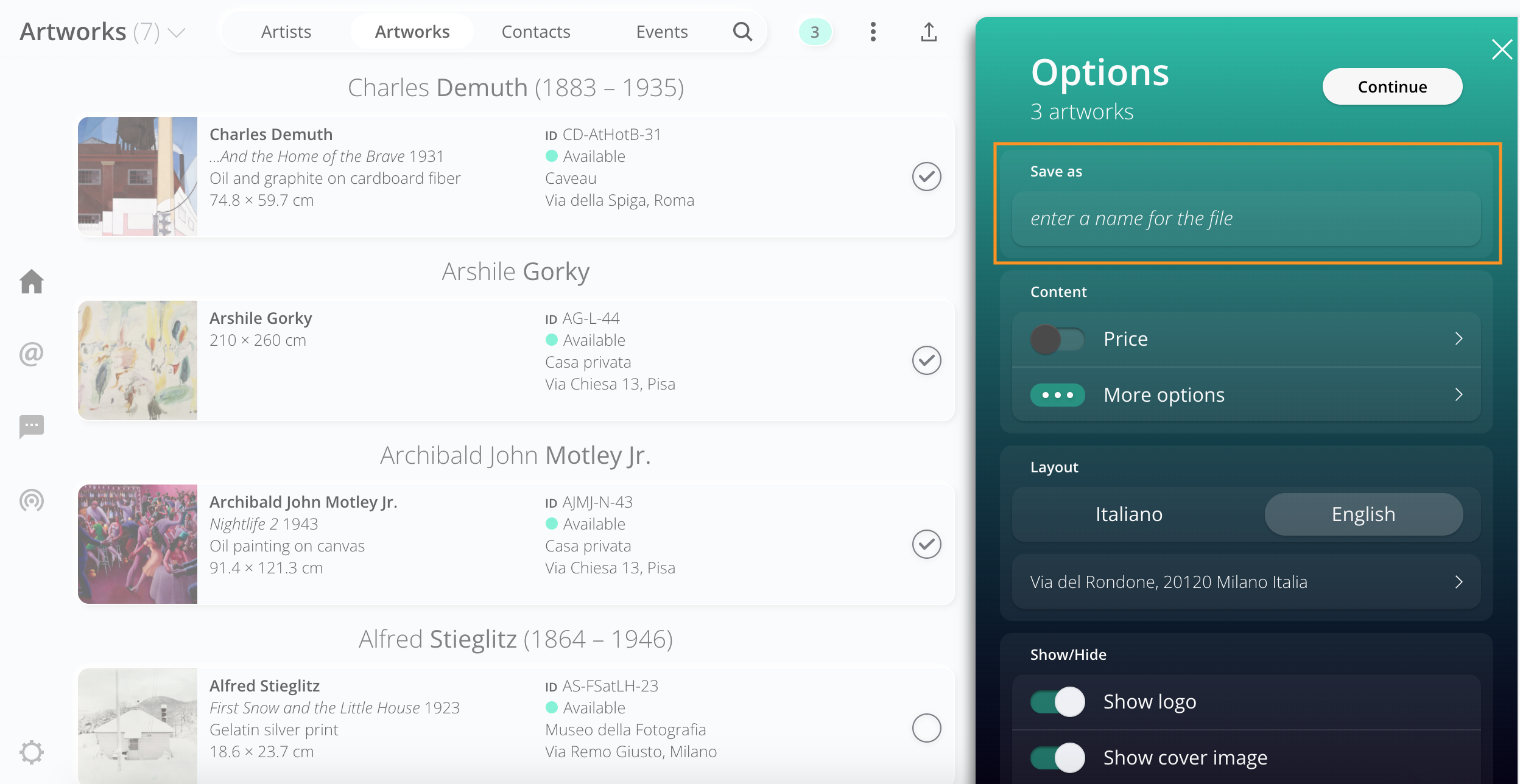Click the 3 selected items badge
The image size is (1520, 784).
(x=815, y=32)
